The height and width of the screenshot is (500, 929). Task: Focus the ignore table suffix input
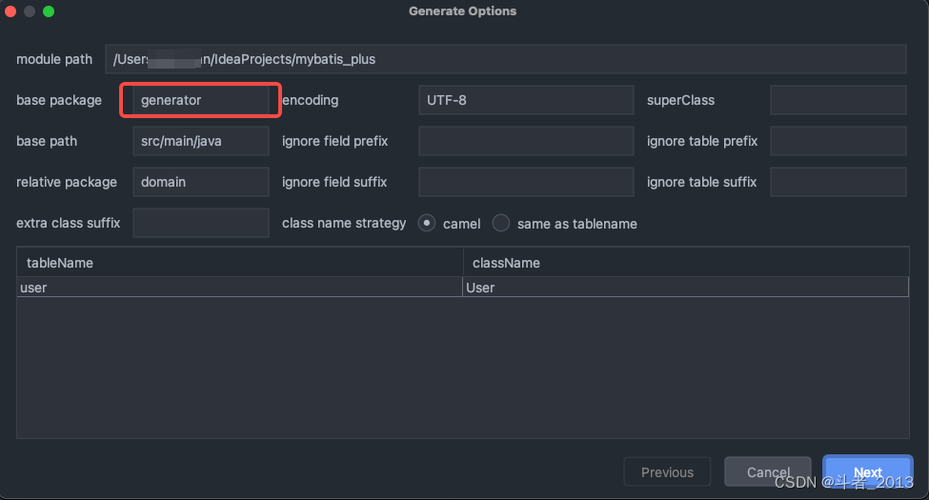tap(838, 182)
